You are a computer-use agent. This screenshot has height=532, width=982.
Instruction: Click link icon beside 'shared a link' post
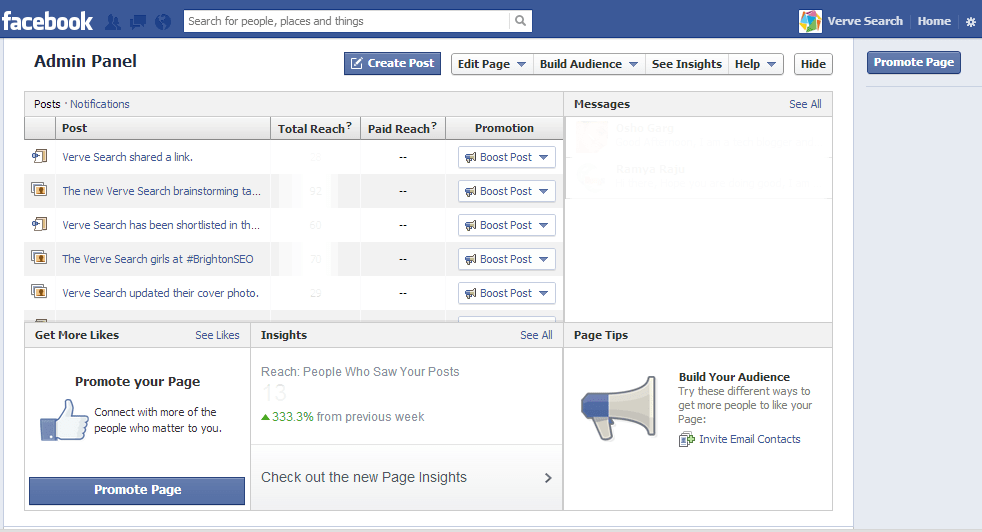39,156
